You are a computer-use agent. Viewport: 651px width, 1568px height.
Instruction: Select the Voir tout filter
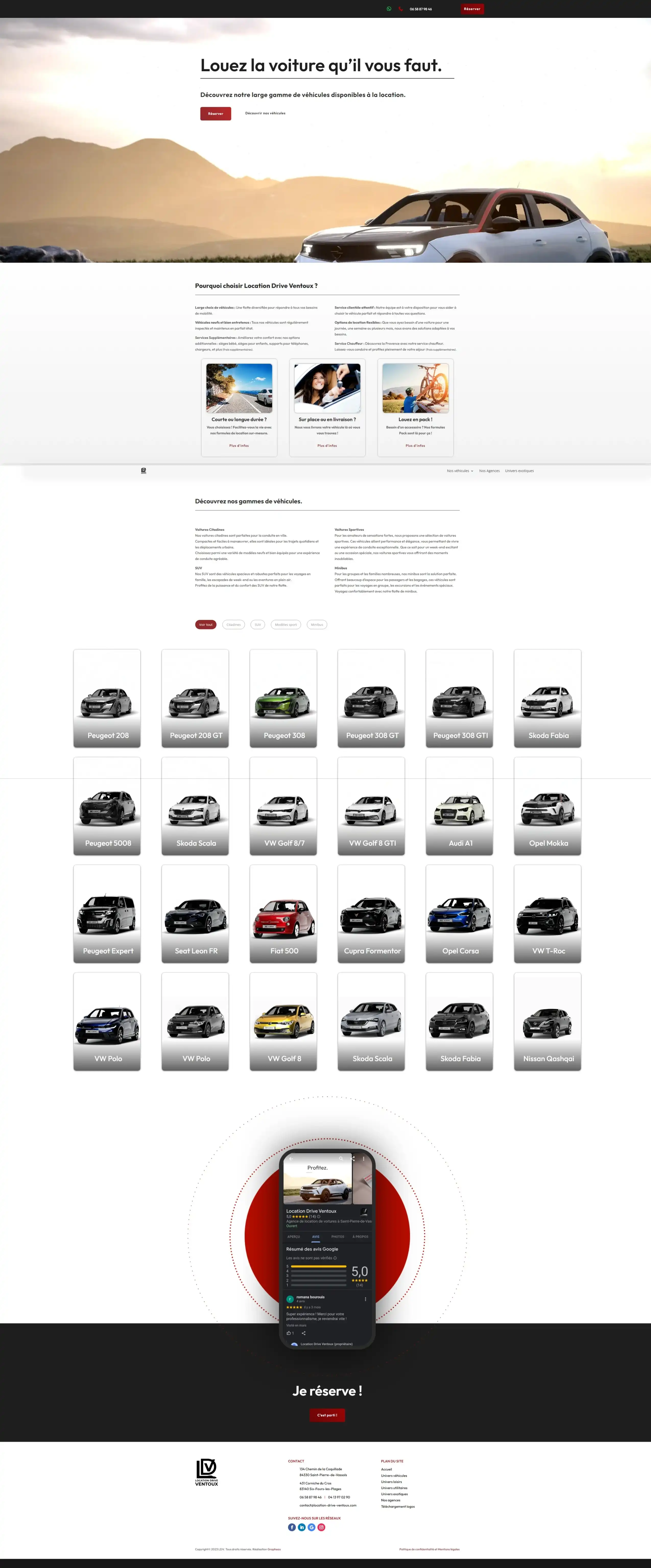click(206, 624)
